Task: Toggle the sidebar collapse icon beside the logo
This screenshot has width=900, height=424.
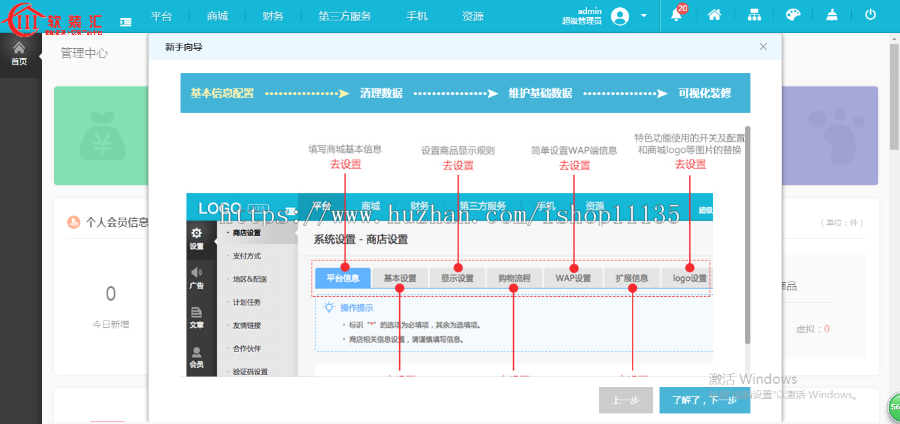Action: pyautogui.click(x=126, y=17)
